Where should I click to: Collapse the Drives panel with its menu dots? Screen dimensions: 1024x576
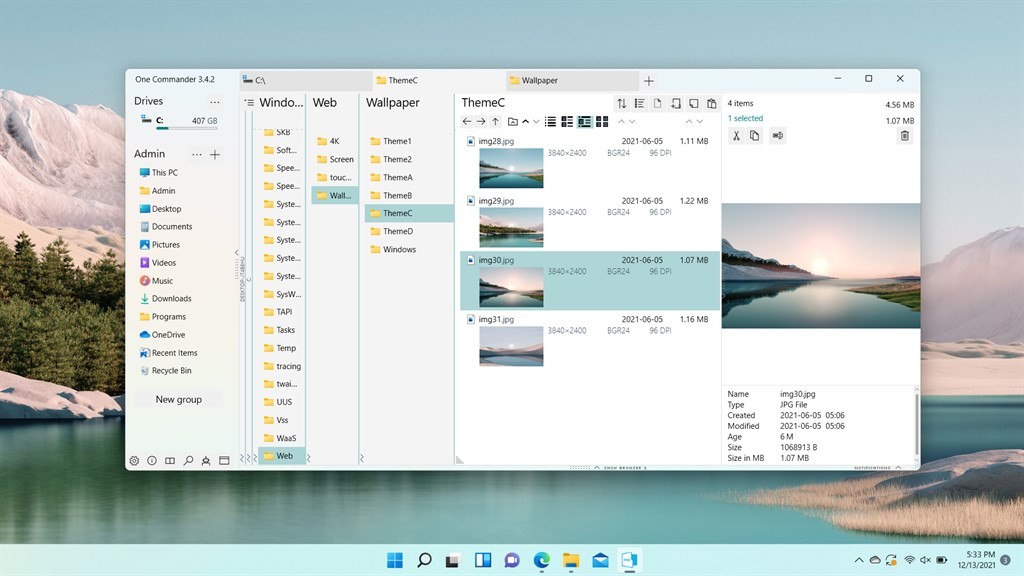tap(214, 103)
